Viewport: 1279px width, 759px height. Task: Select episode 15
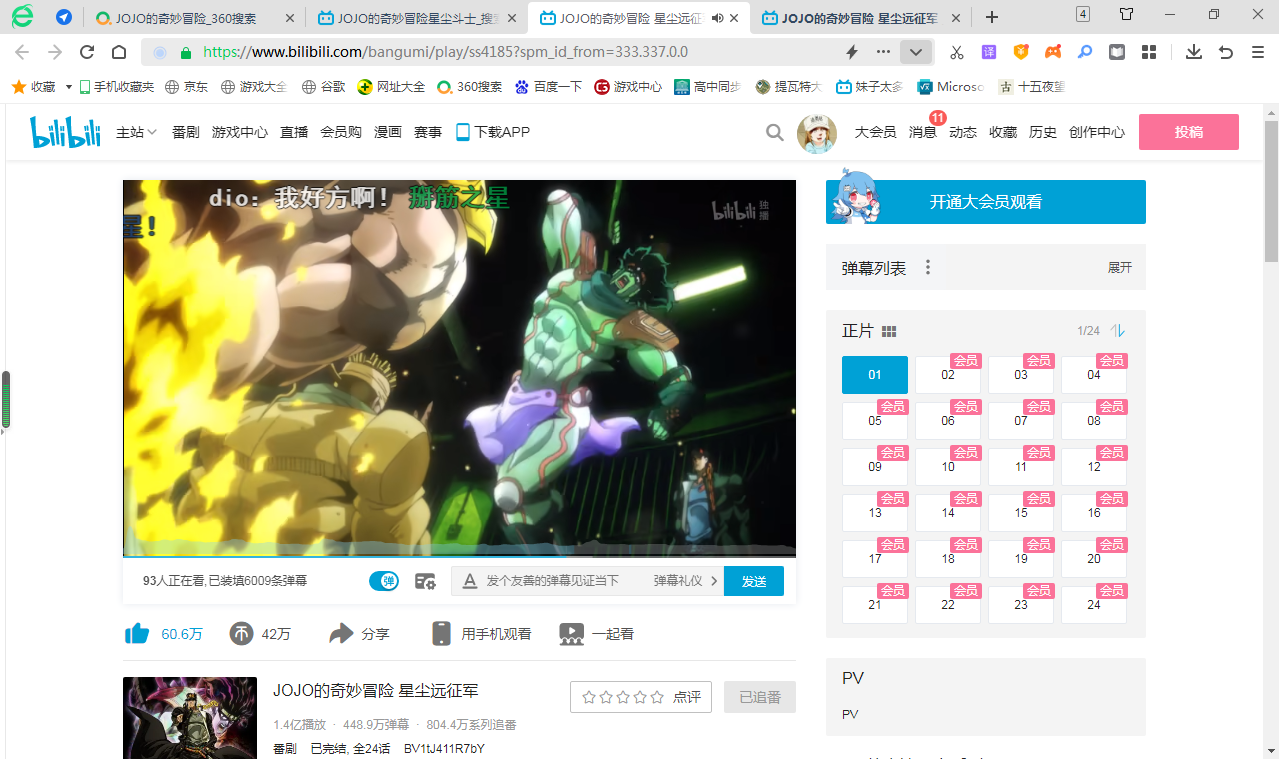(1021, 513)
